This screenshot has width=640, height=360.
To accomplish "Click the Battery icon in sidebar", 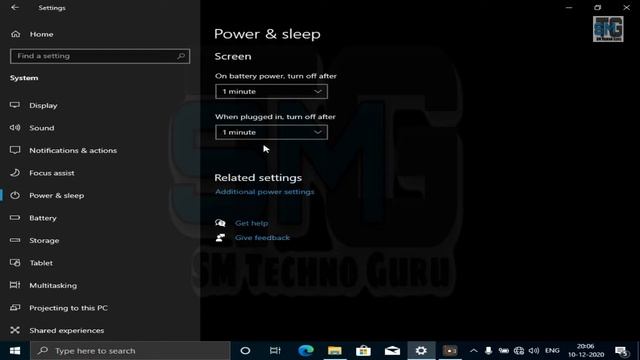I will (x=15, y=218).
